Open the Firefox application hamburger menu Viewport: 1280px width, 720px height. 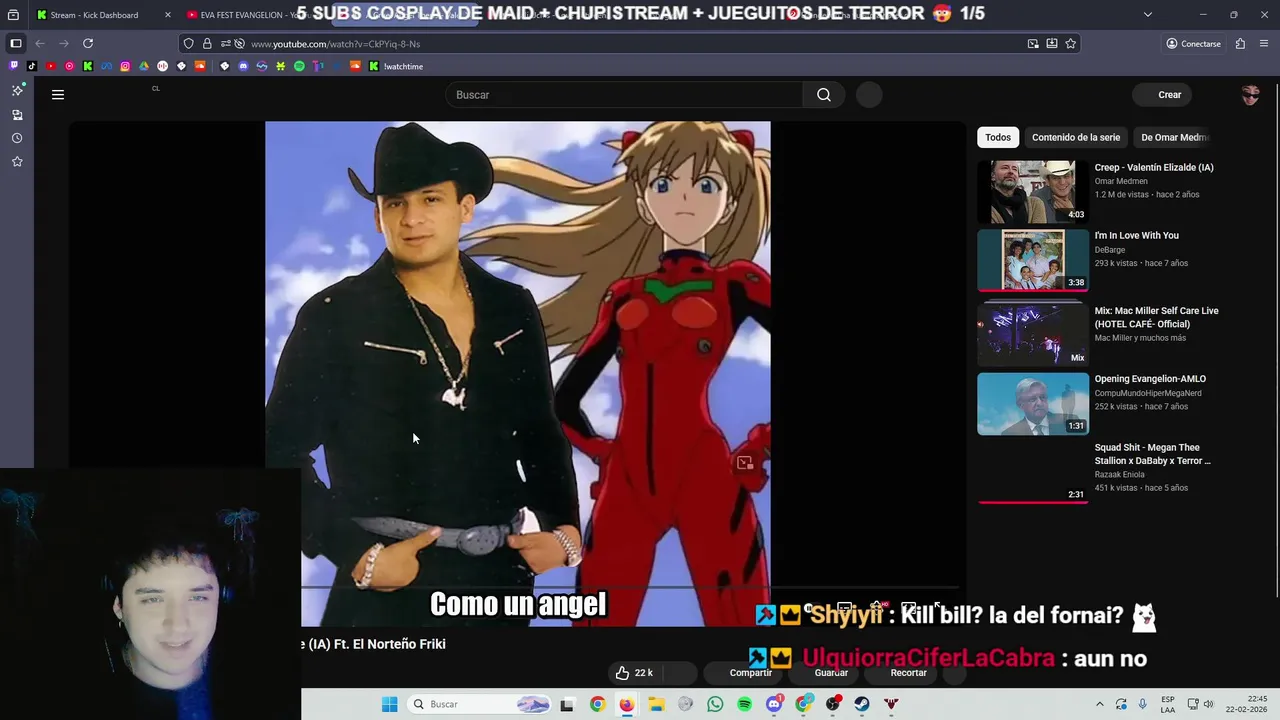tap(1264, 44)
